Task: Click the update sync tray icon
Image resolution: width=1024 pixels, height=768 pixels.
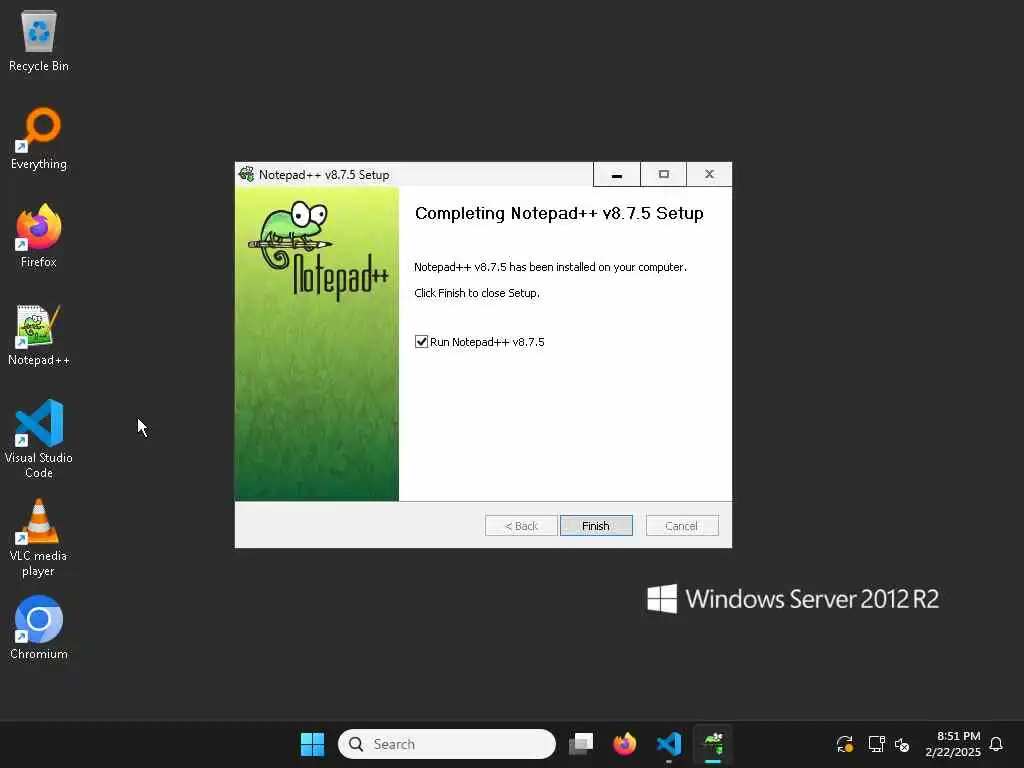Action: 844,744
